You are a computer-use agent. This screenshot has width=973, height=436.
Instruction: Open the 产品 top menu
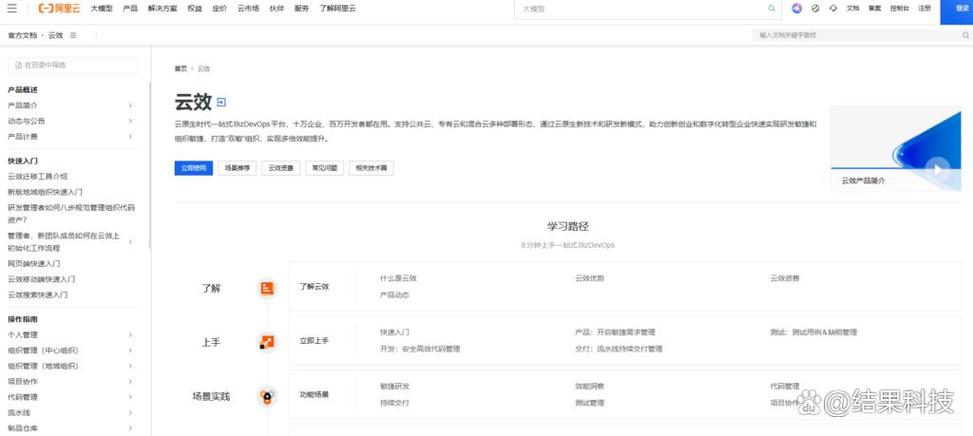[x=130, y=9]
